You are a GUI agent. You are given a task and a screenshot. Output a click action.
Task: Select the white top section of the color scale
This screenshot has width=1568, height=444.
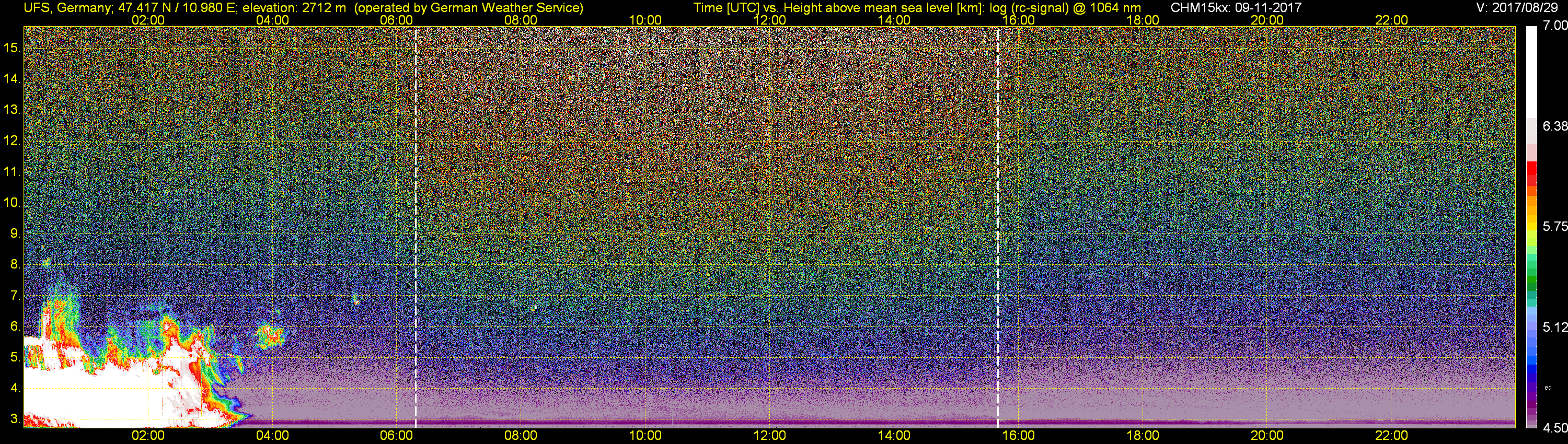click(x=1531, y=72)
